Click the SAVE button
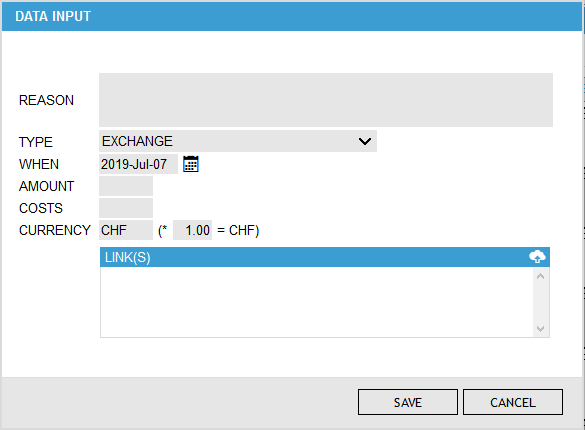The width and height of the screenshot is (585, 430). click(408, 402)
